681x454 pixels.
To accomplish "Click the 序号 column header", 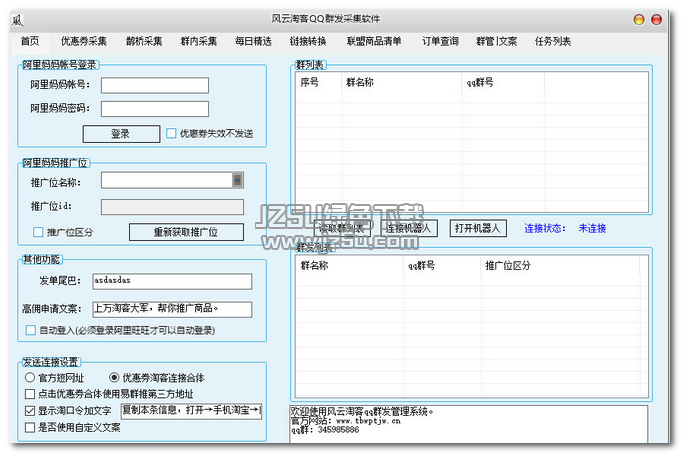I will tap(309, 82).
